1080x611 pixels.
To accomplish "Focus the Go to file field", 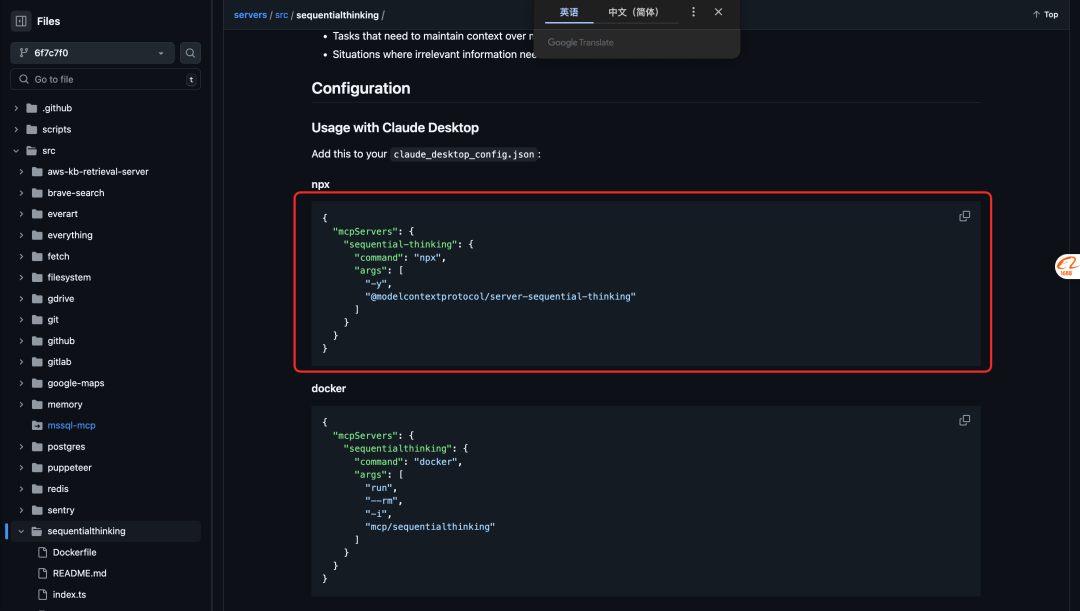I will pos(105,79).
